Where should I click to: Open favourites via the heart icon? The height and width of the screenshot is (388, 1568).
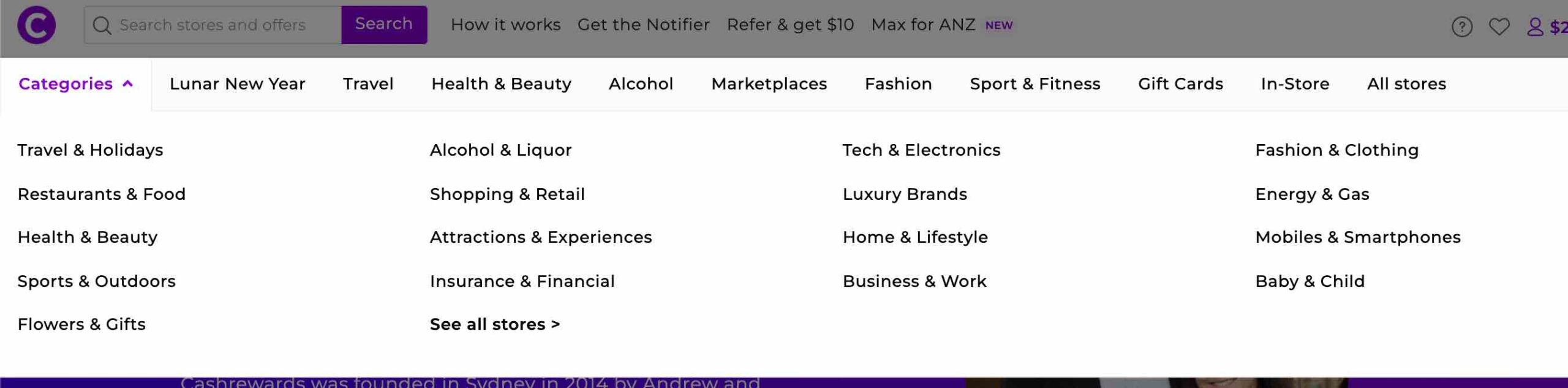(1499, 26)
